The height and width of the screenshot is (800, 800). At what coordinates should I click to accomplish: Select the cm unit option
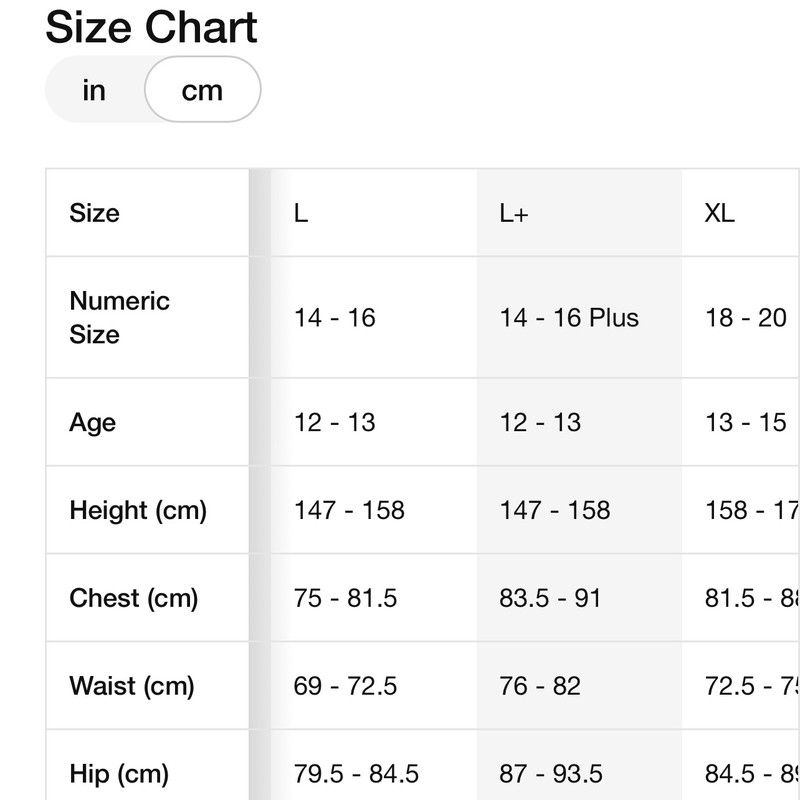202,90
